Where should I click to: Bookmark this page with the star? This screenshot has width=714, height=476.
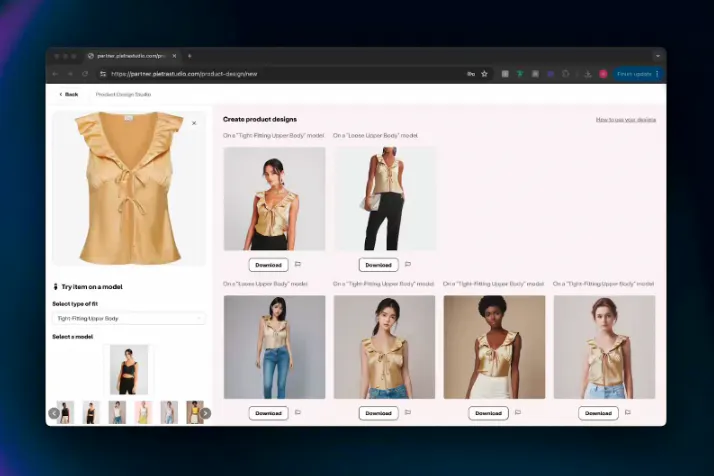point(484,74)
